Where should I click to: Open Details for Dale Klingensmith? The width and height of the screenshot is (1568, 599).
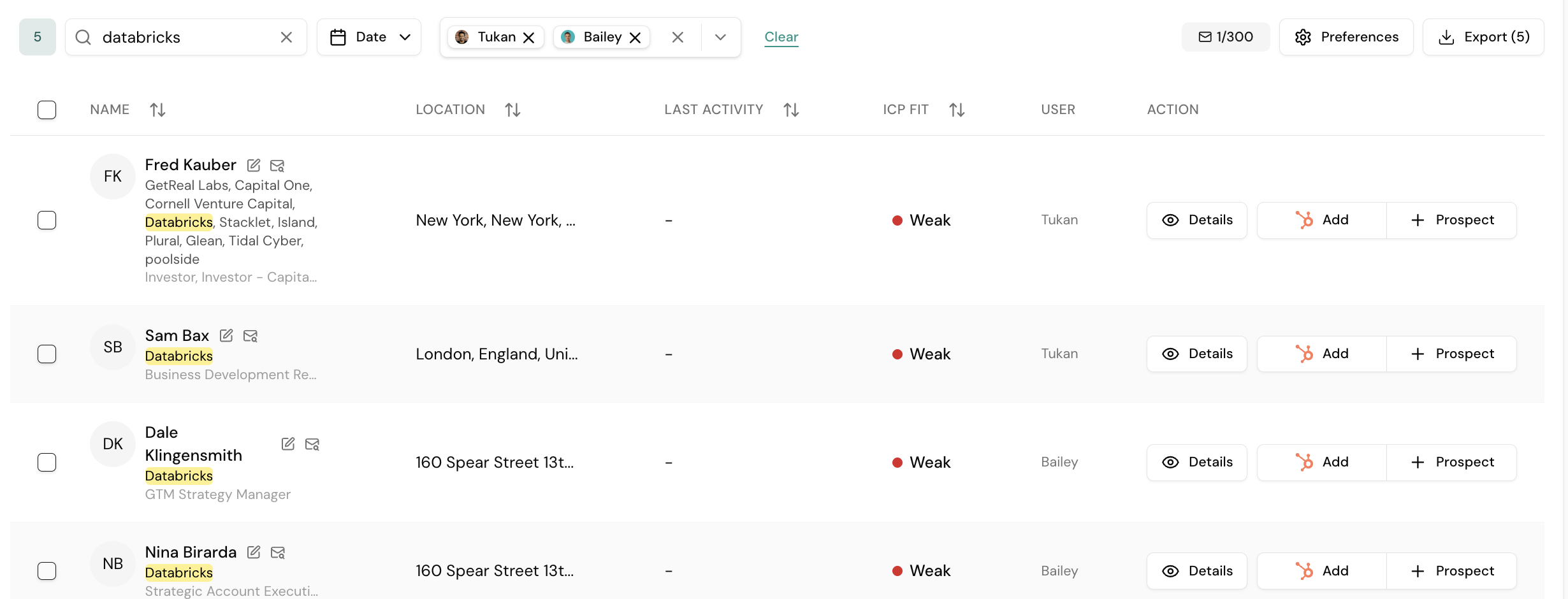(1196, 462)
